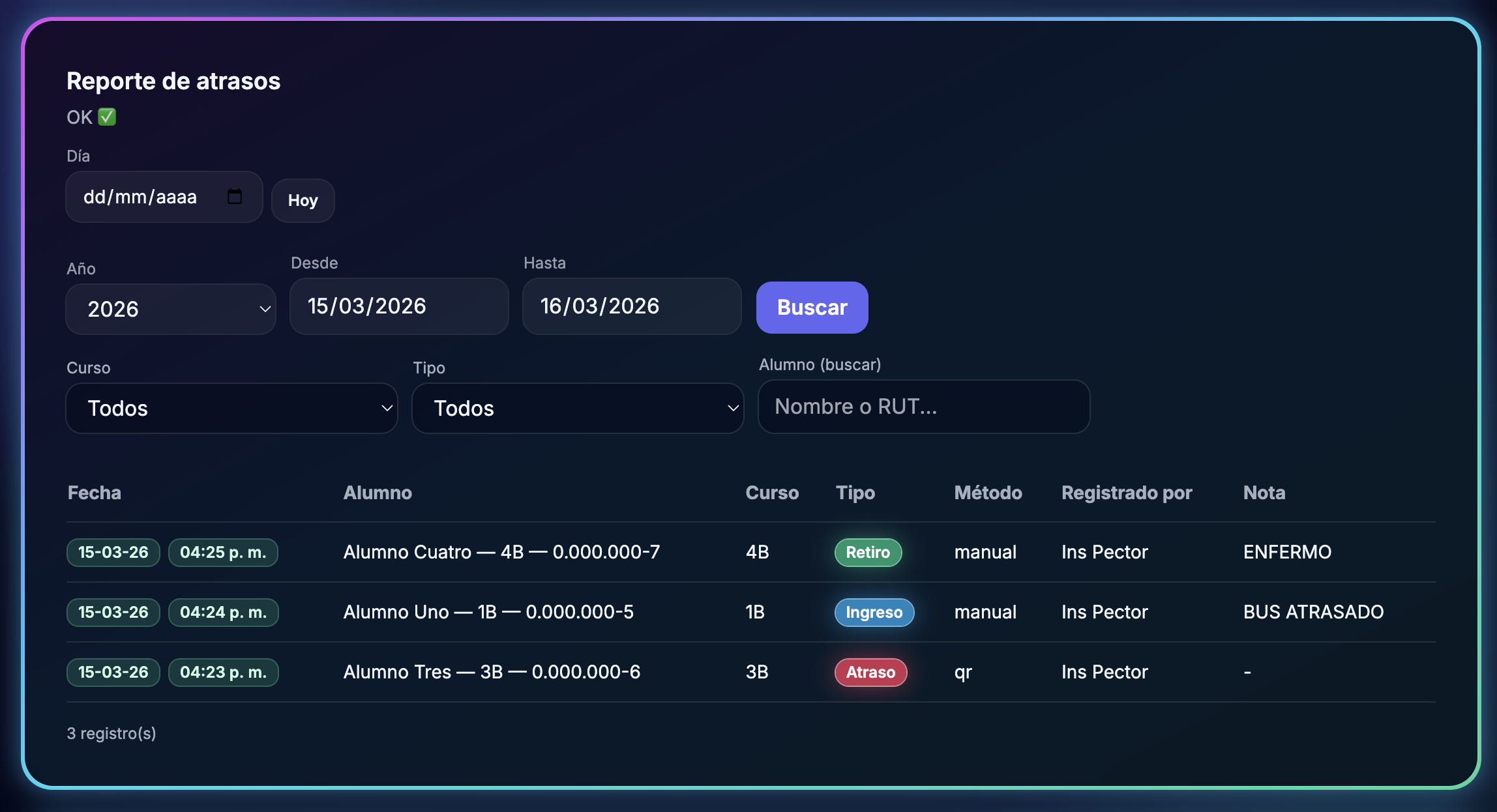Focus the Desde date field
This screenshot has height=812, width=1497.
(399, 306)
